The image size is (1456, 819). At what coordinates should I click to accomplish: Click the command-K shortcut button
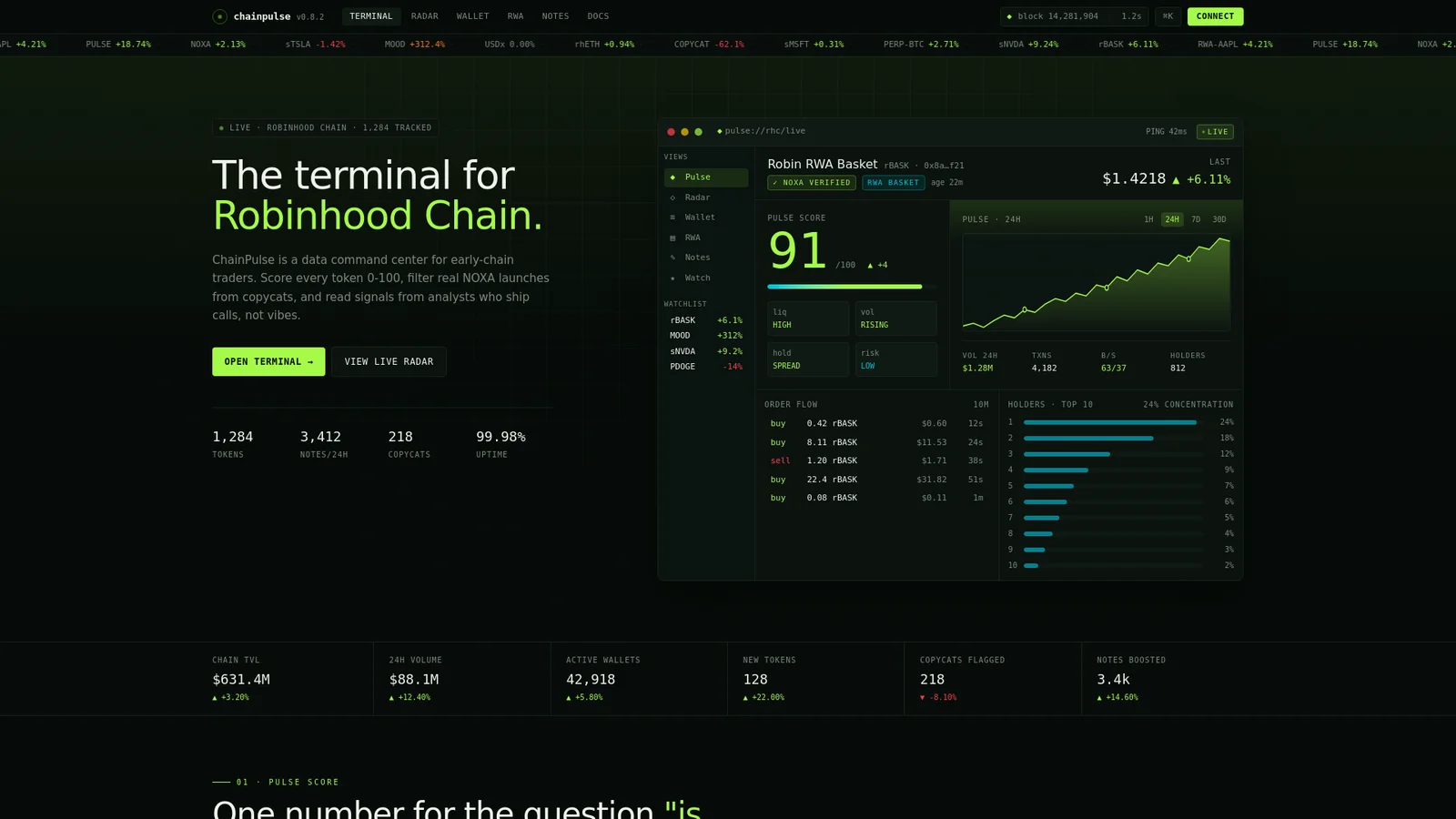[1168, 16]
